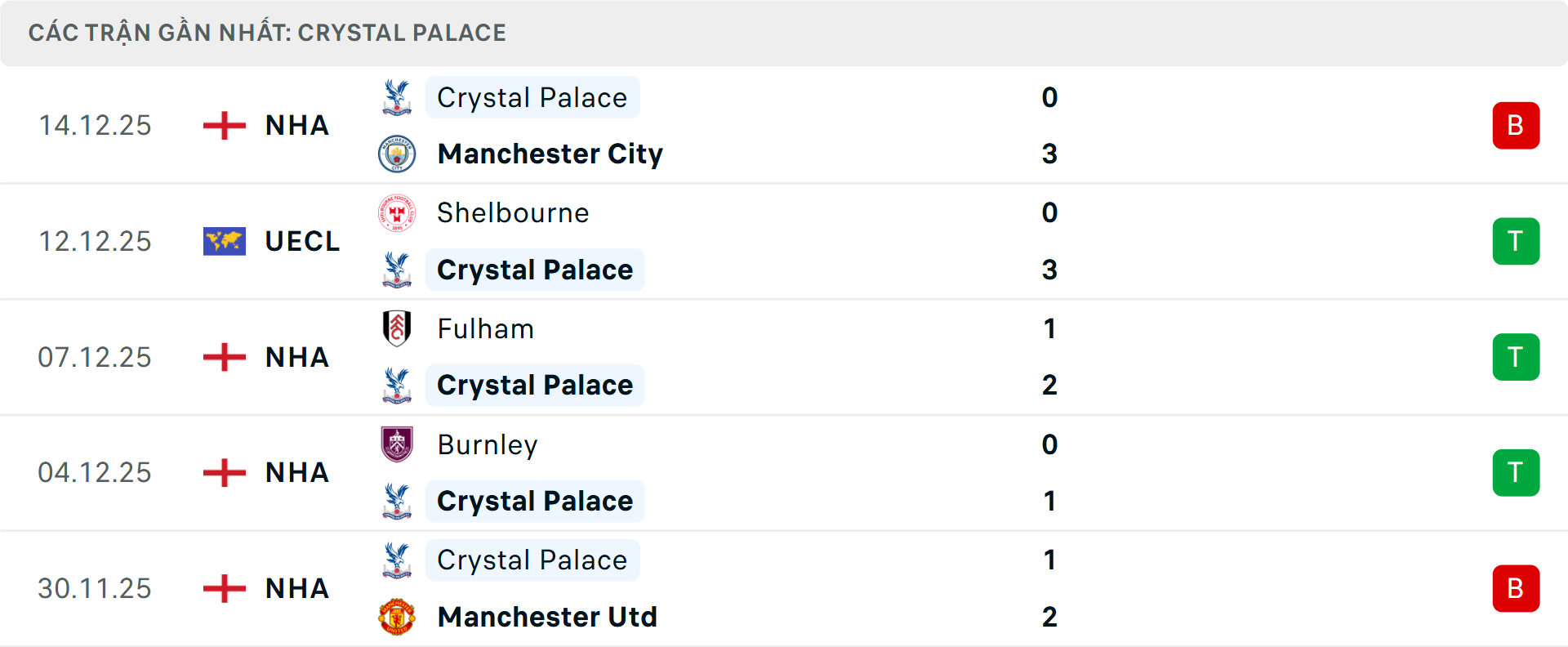
Task: Click the Fulham club crest
Action: 397,328
